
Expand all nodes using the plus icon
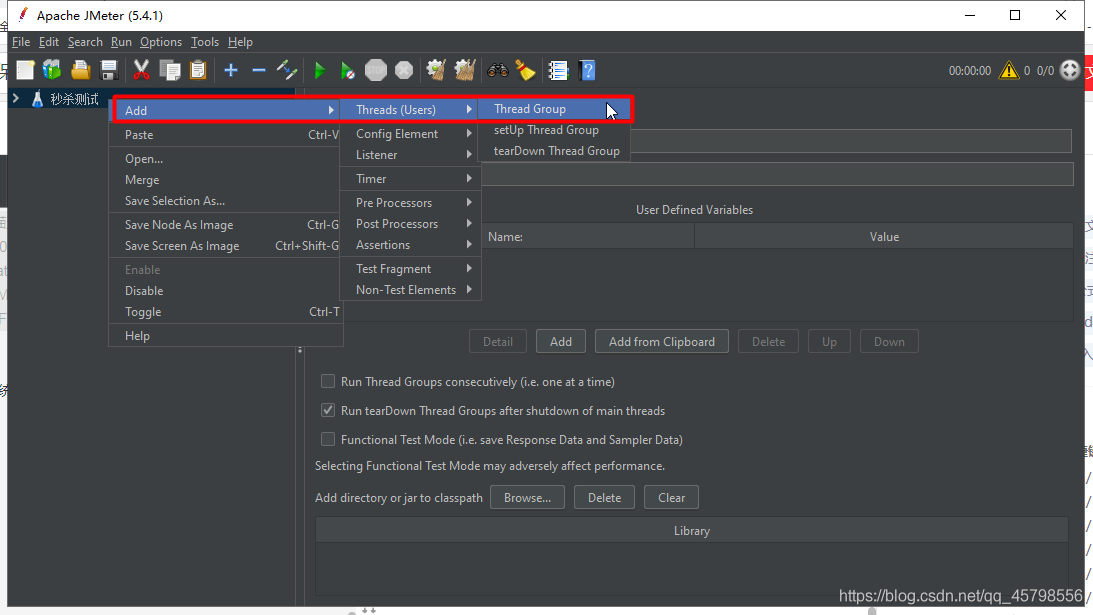231,70
